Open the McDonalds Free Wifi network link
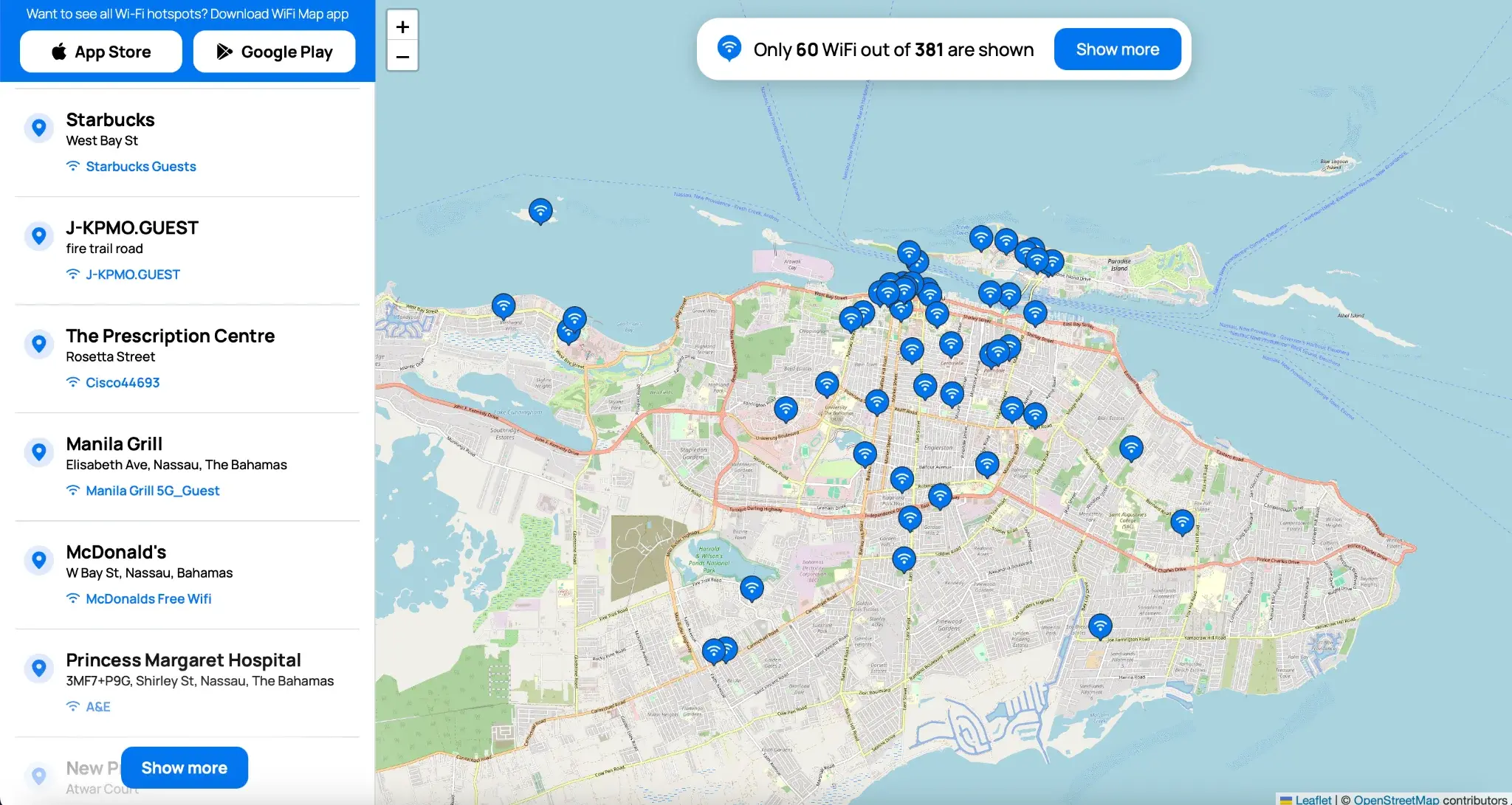Screen dimensions: 1512x805 tap(148, 598)
